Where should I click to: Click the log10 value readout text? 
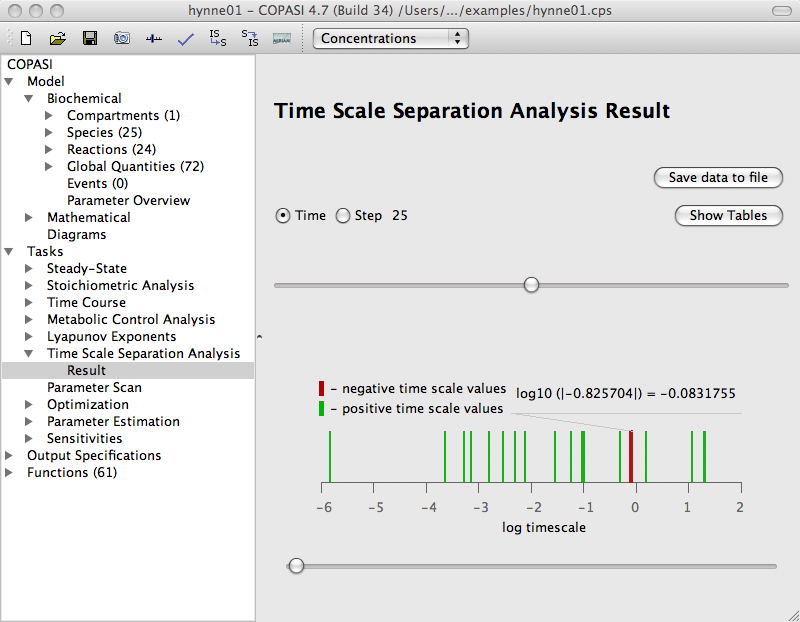(x=626, y=393)
